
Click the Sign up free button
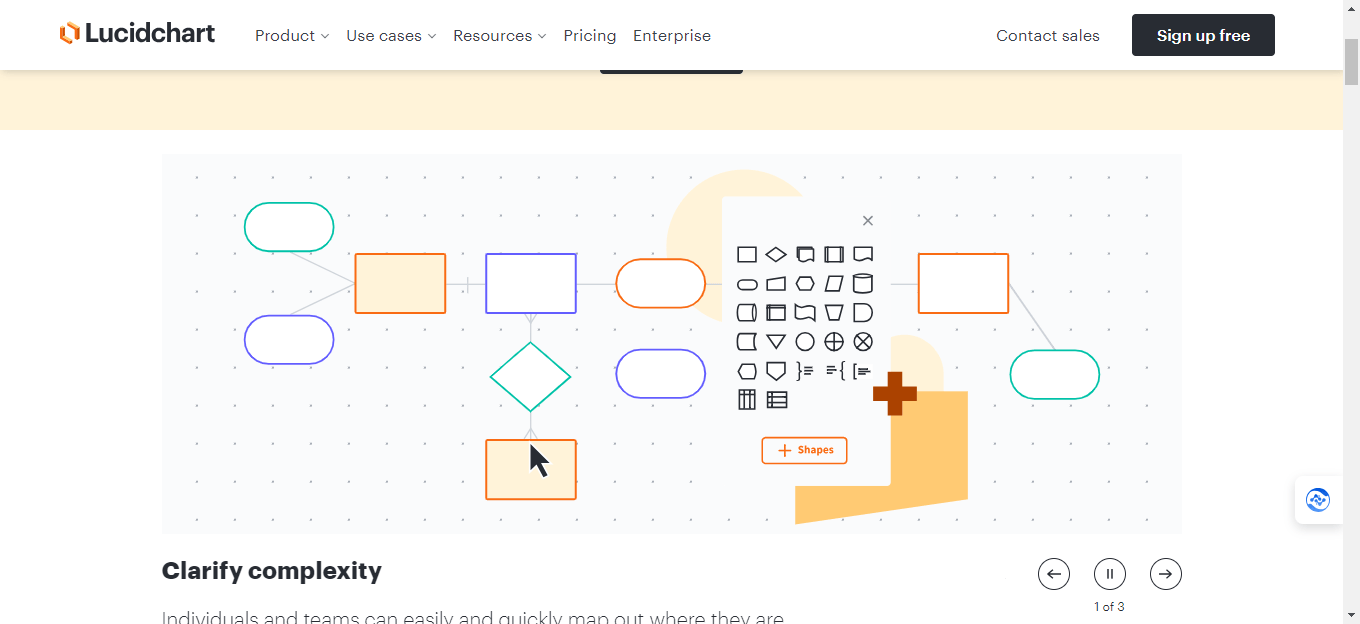(x=1203, y=34)
